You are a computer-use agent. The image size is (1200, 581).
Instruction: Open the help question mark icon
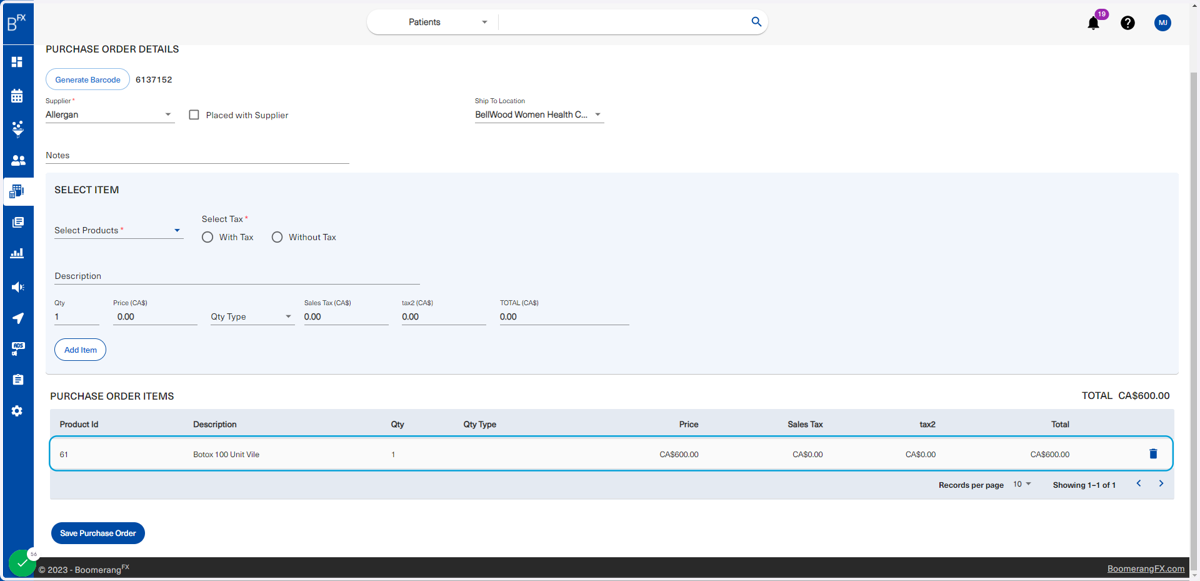click(1127, 23)
